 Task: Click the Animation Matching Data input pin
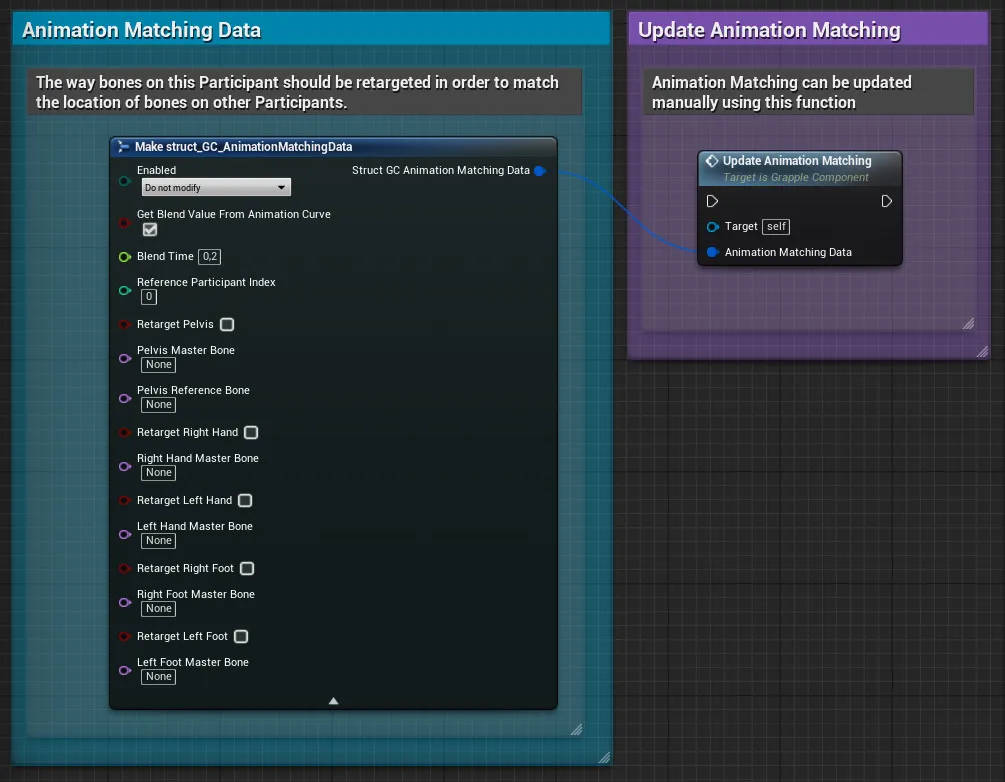pos(712,253)
